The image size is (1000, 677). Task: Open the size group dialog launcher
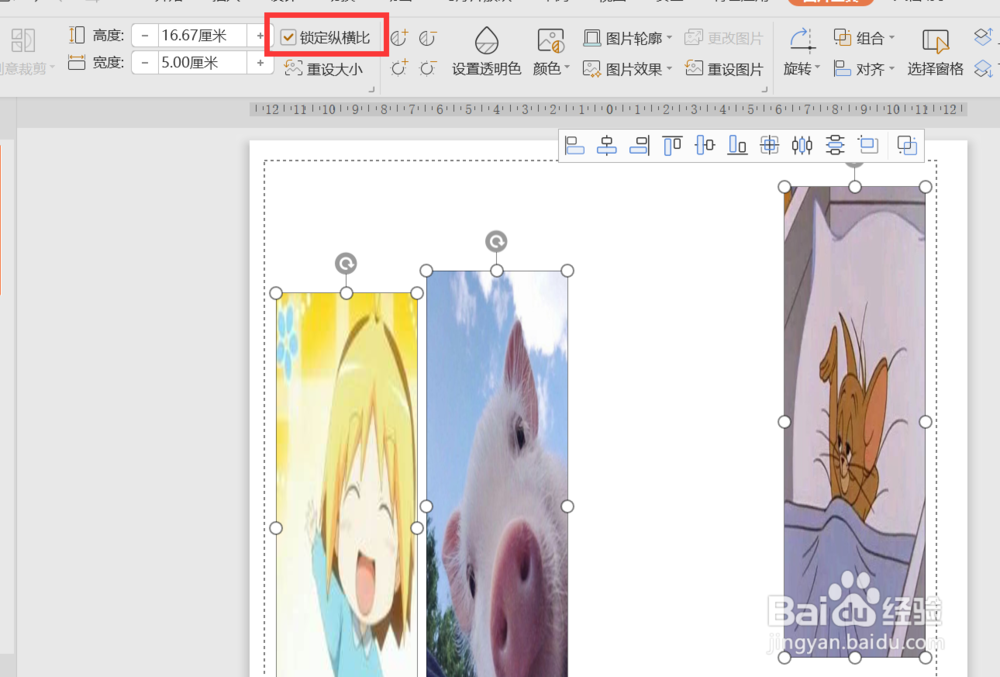371,89
